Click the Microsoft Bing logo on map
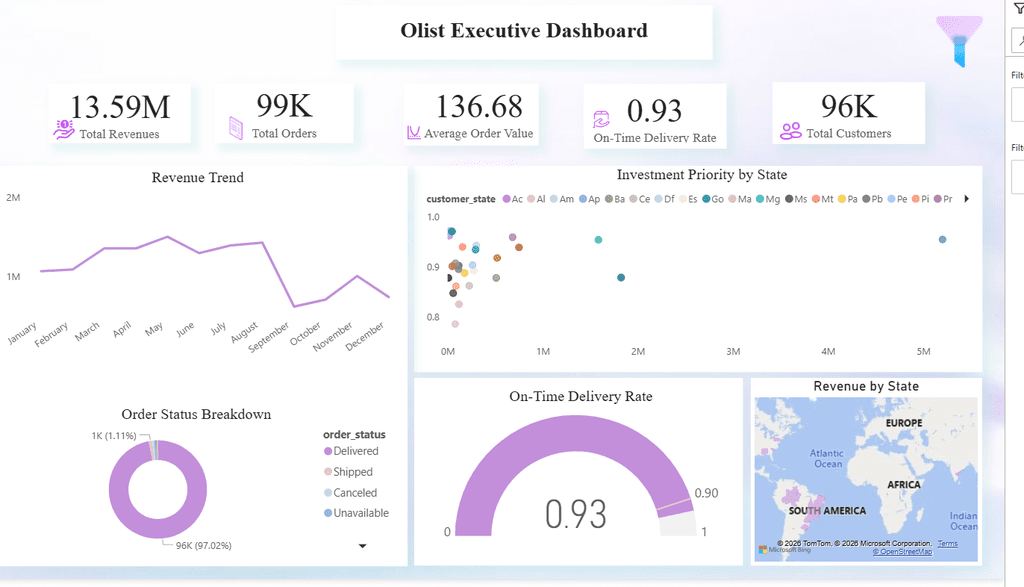The width and height of the screenshot is (1024, 587). [784, 549]
